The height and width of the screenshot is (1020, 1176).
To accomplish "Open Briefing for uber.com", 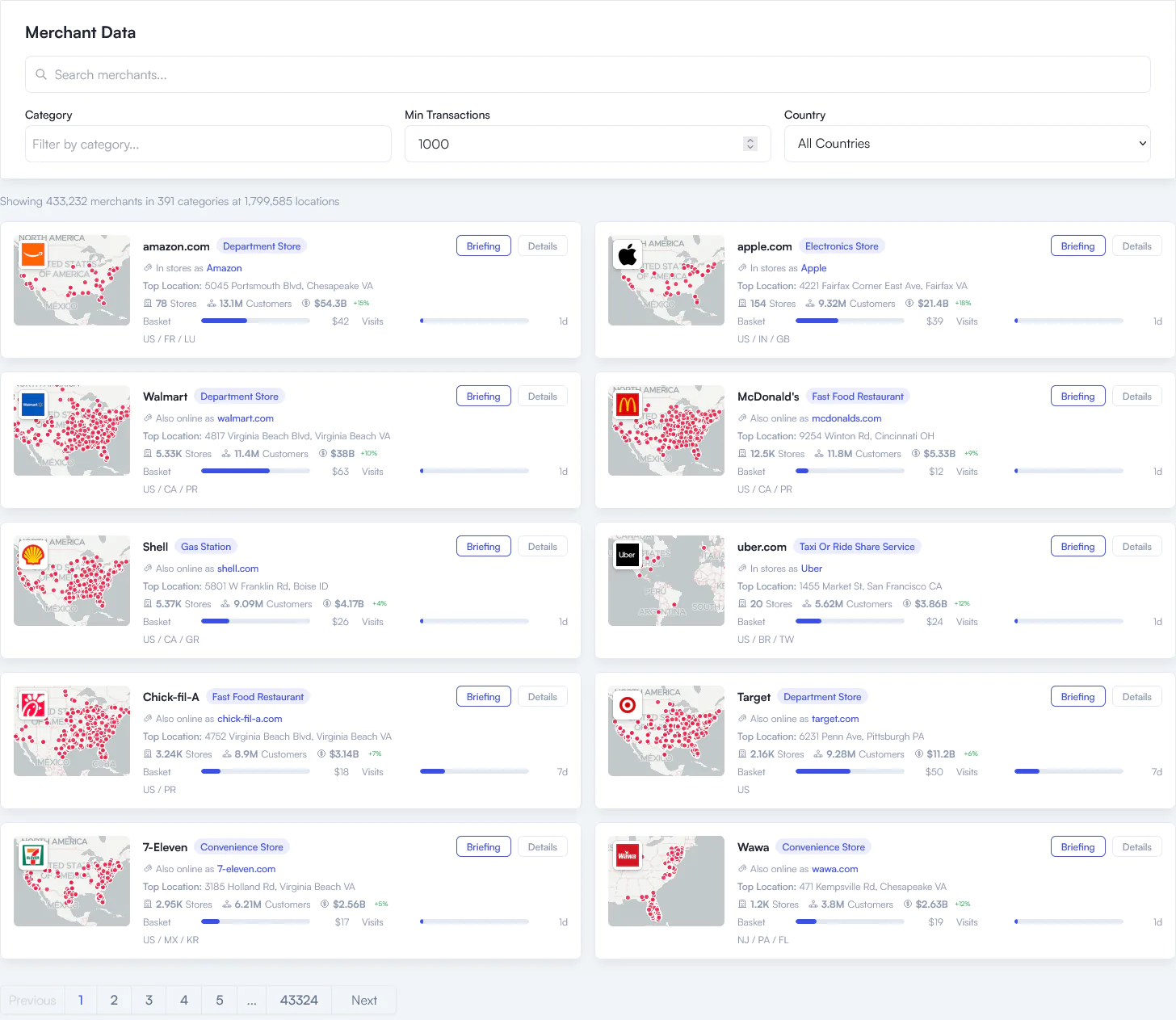I will (1077, 547).
